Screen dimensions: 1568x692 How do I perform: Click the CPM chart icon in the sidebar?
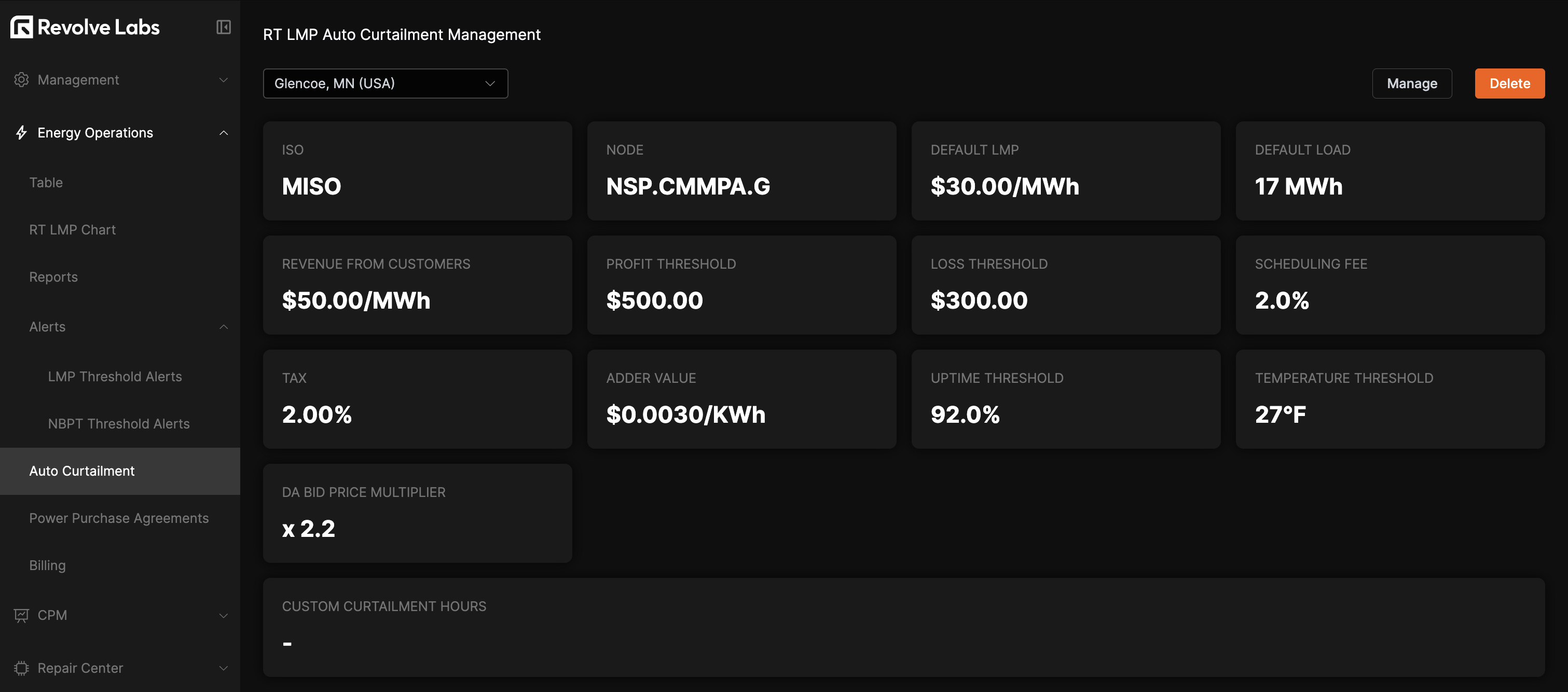[21, 615]
